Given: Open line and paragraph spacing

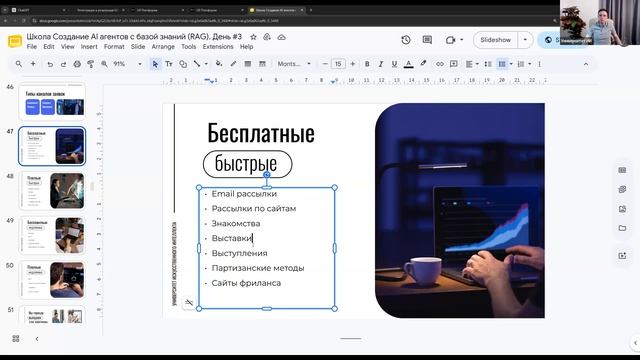Looking at the screenshot, I should (488, 64).
